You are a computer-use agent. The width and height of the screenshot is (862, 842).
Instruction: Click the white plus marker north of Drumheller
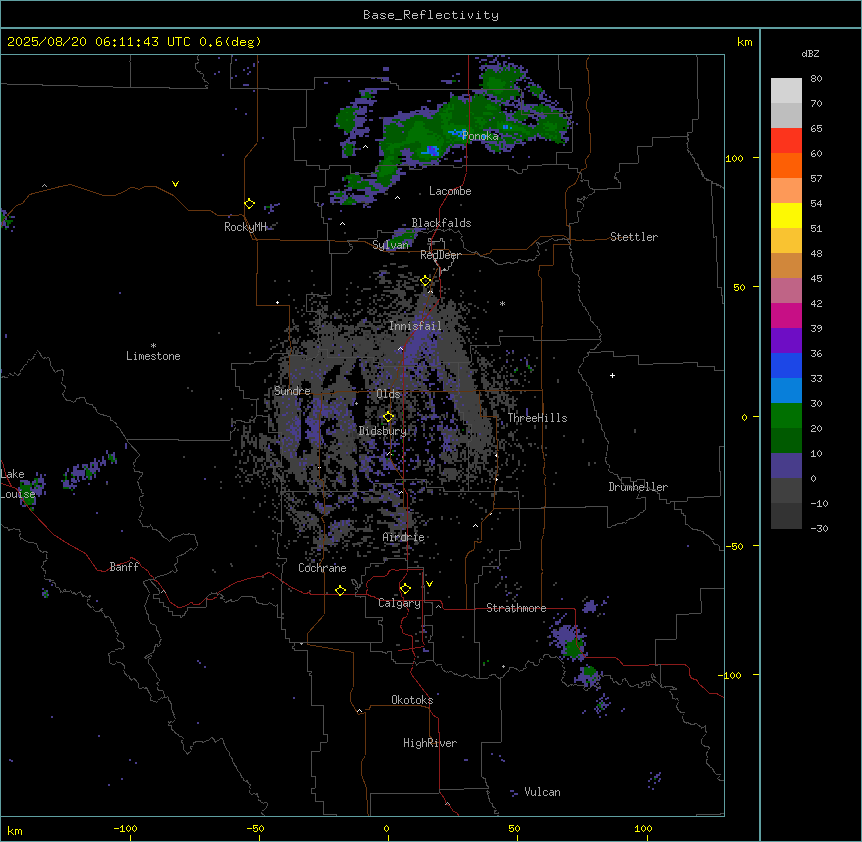click(612, 375)
